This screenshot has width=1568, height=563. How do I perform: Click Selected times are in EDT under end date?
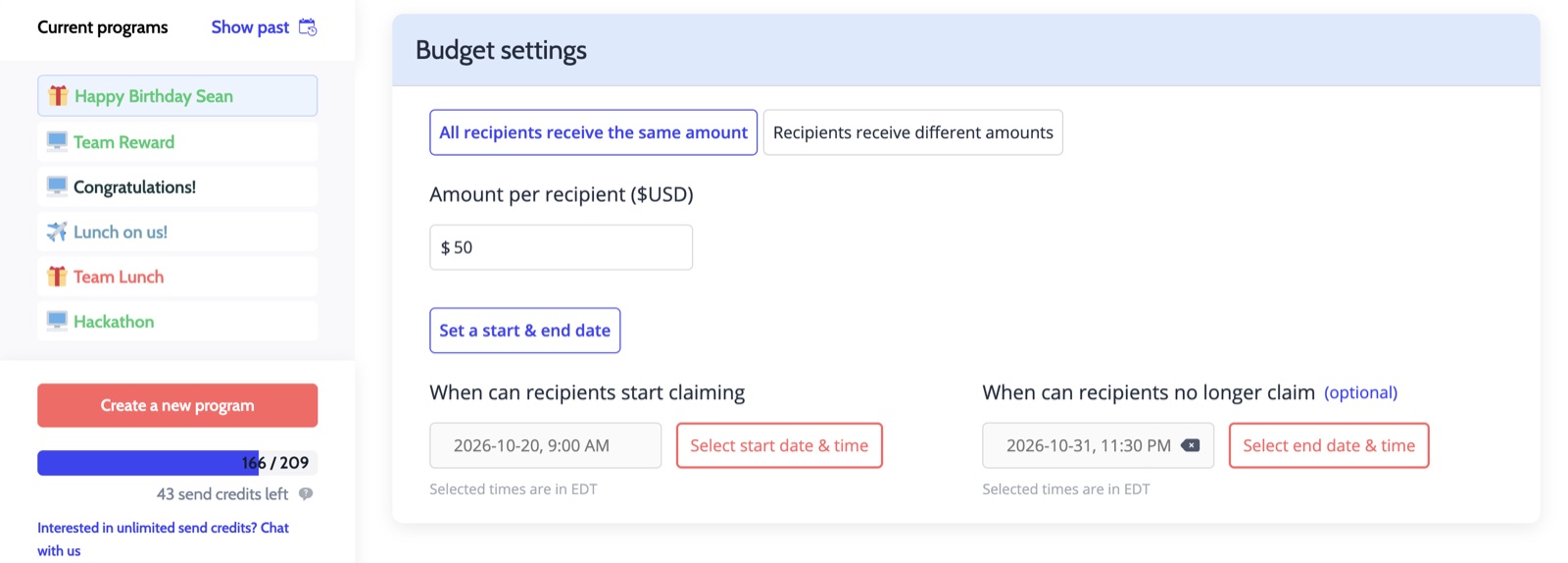[1065, 488]
